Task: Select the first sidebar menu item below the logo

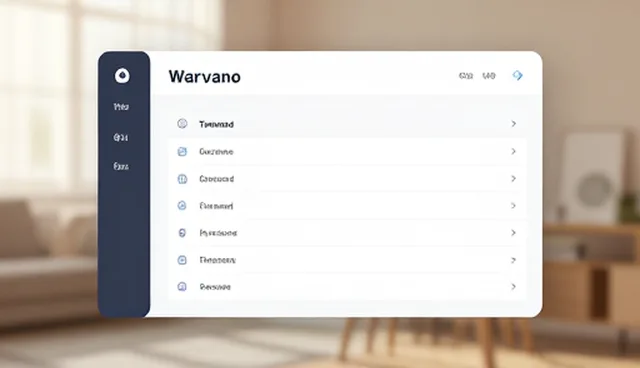Action: [x=121, y=107]
